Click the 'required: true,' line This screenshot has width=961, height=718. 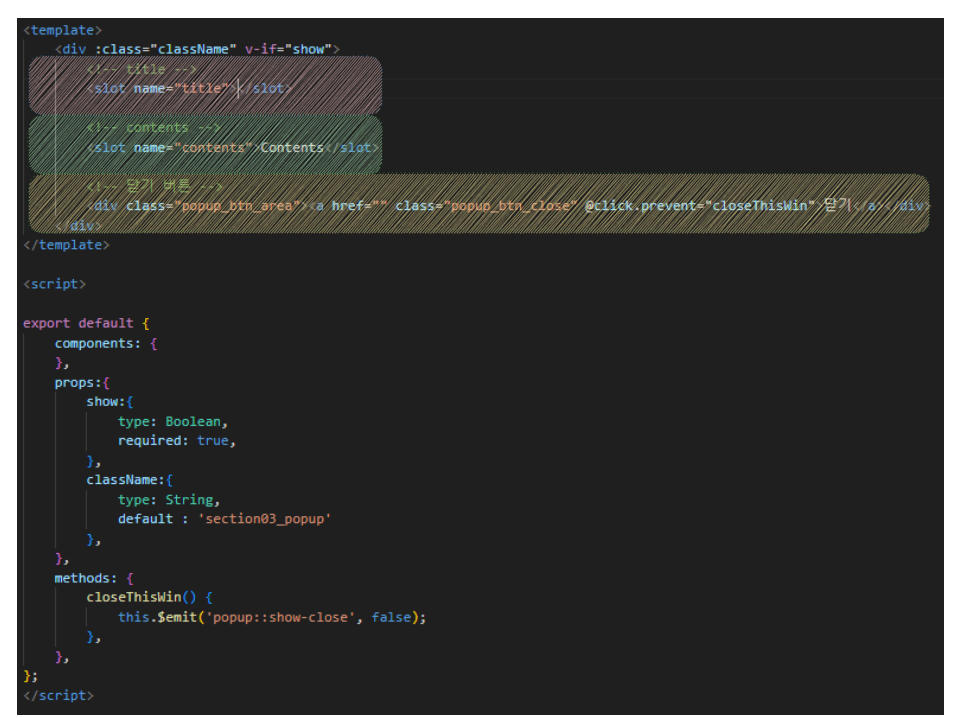[177, 440]
